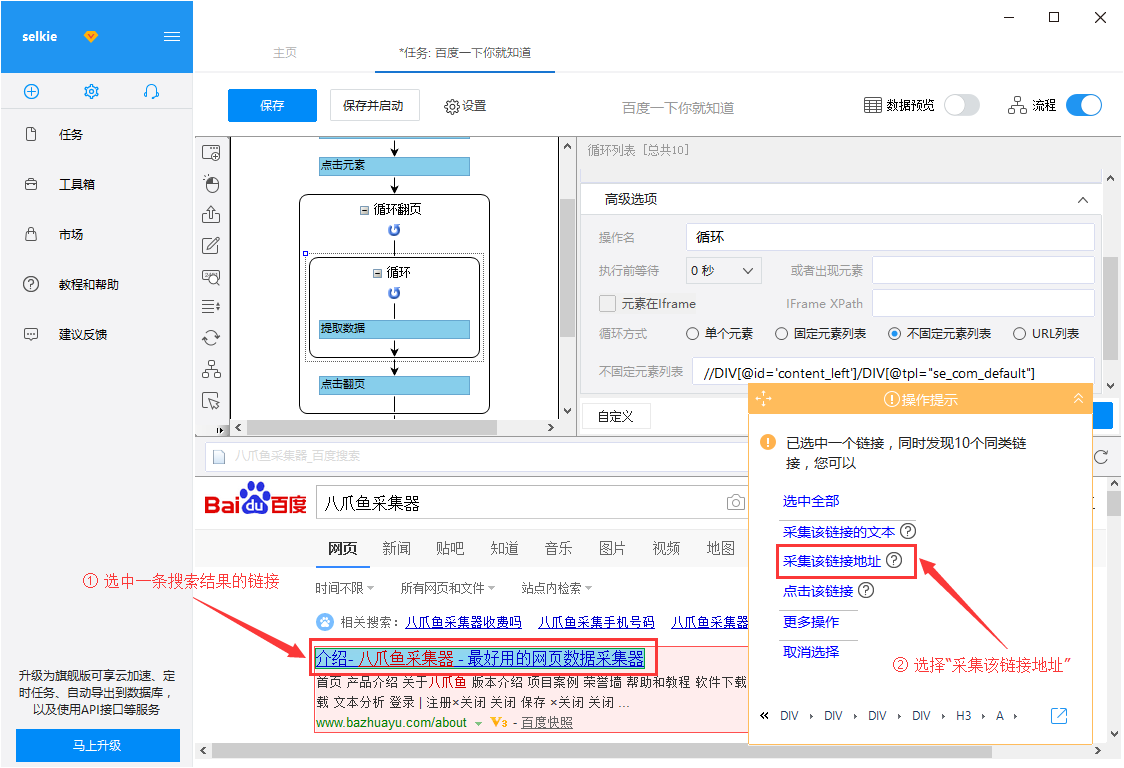The image size is (1124, 768).
Task: Select the 提取数据 workflow step
Action: pos(394,329)
